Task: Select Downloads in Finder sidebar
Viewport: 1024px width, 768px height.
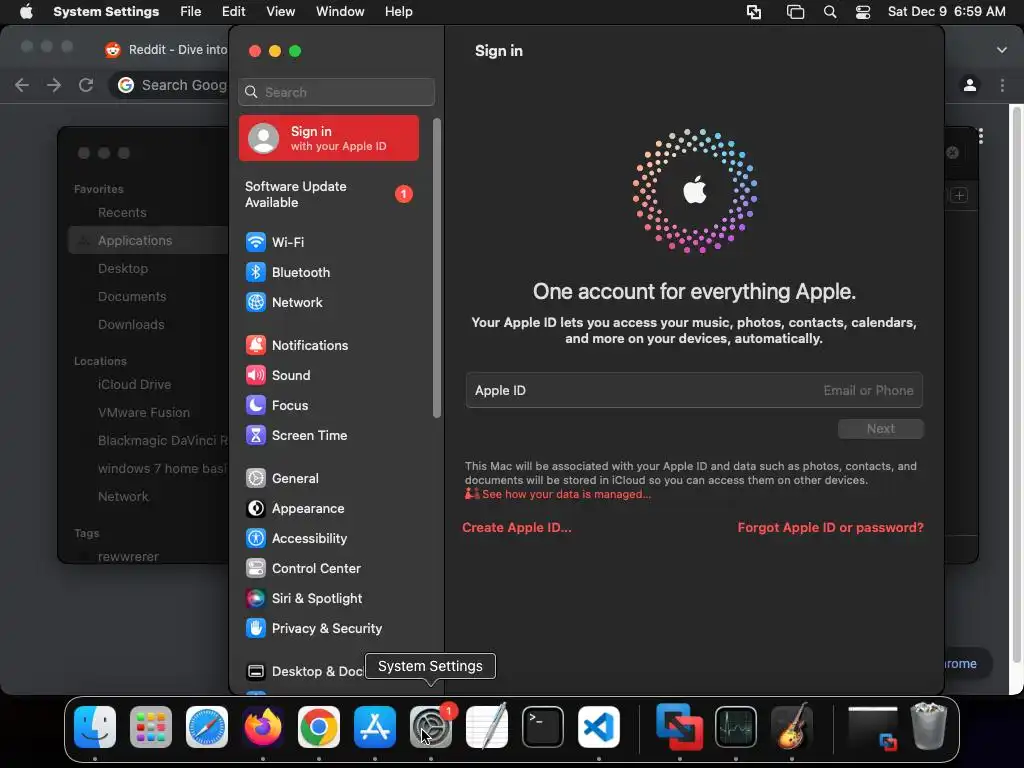Action: (131, 324)
